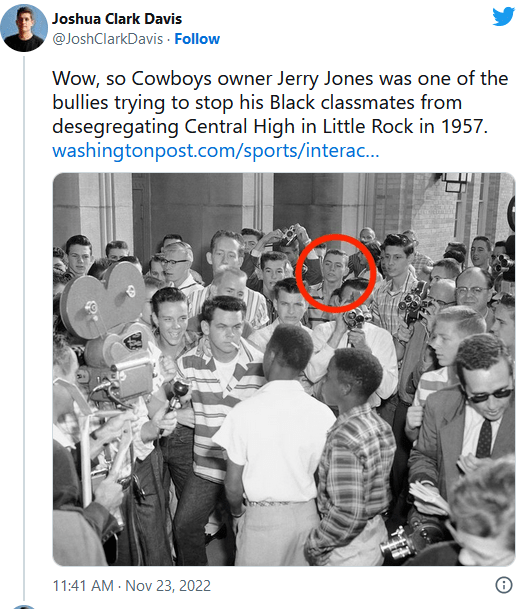Click the partial avatar of next reply
This screenshot has width=528, height=609.
[24, 607]
